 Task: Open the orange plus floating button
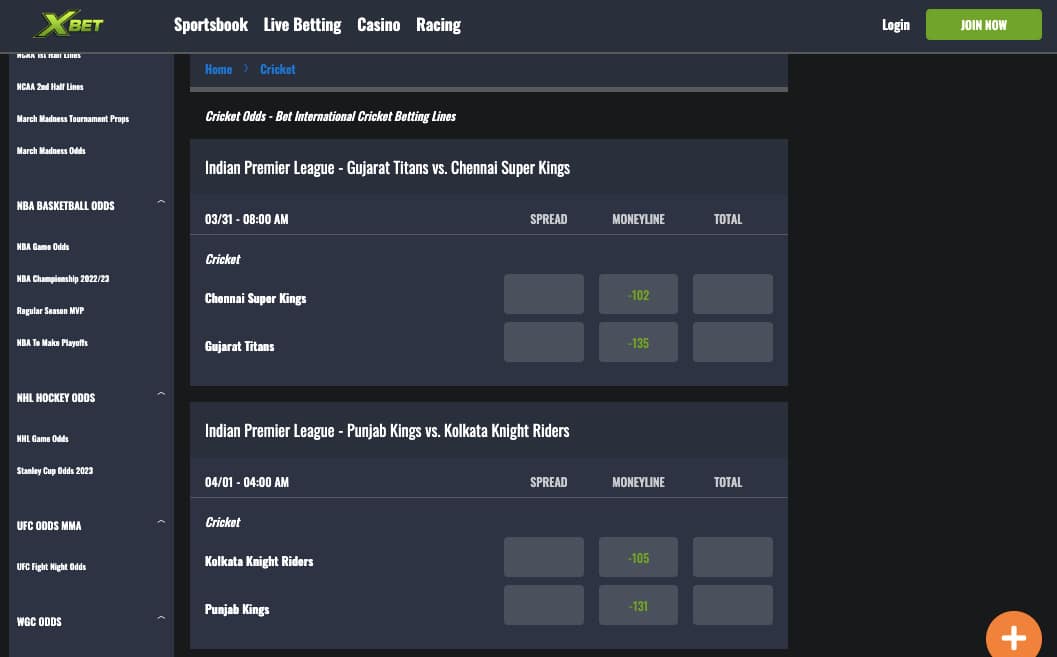1013,635
